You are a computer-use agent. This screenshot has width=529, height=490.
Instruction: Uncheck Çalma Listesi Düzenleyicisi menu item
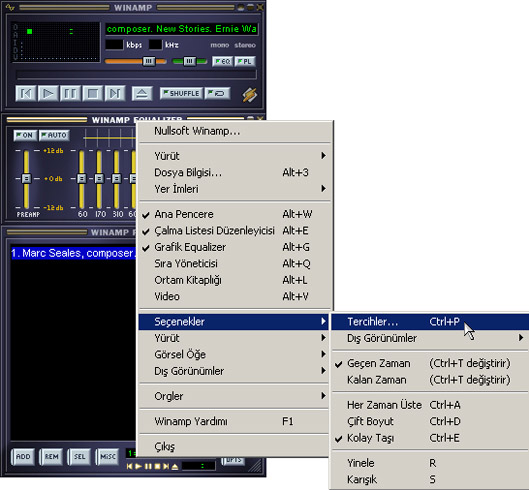point(234,230)
